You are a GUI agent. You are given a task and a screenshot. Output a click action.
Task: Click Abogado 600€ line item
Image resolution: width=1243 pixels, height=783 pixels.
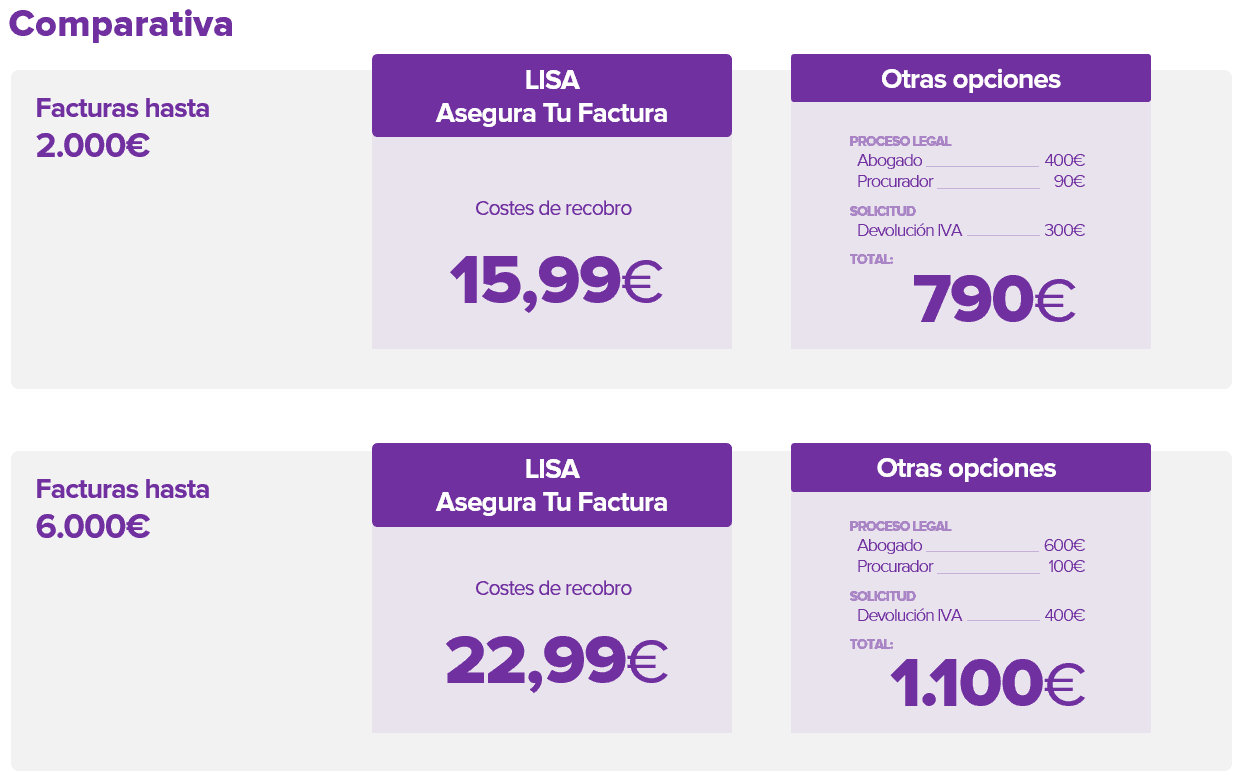click(x=970, y=545)
